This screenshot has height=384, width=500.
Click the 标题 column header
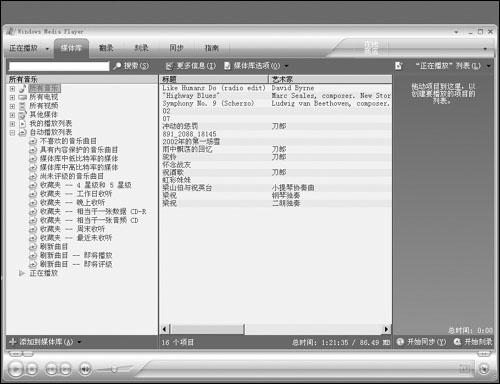pyautogui.click(x=214, y=79)
